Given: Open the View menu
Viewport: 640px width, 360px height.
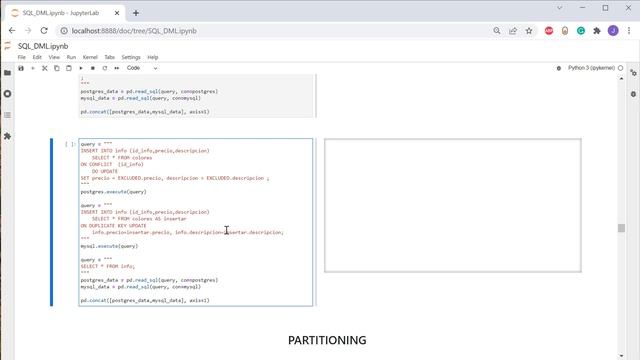Looking at the screenshot, I should click(x=54, y=57).
